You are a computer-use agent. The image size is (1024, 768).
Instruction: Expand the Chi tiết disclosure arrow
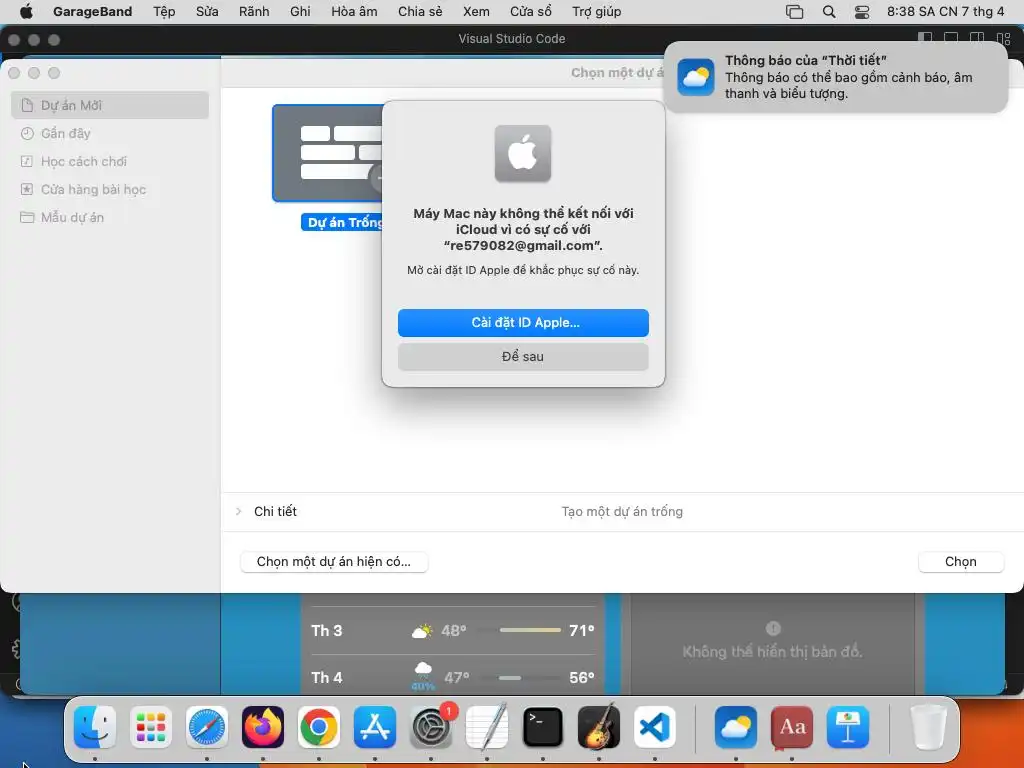[238, 511]
